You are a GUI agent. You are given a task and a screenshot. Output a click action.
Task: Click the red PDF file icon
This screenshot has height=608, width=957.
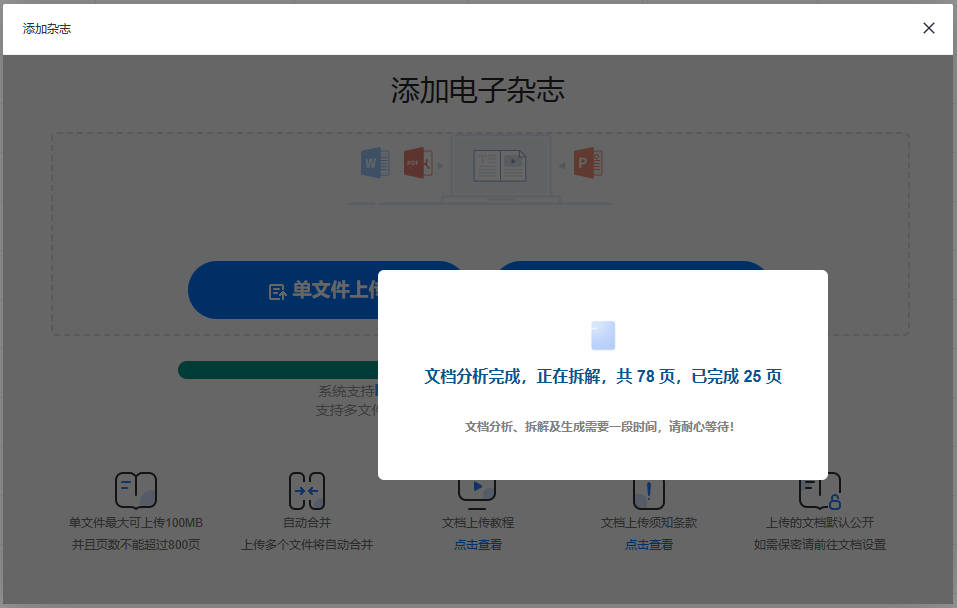tap(417, 162)
